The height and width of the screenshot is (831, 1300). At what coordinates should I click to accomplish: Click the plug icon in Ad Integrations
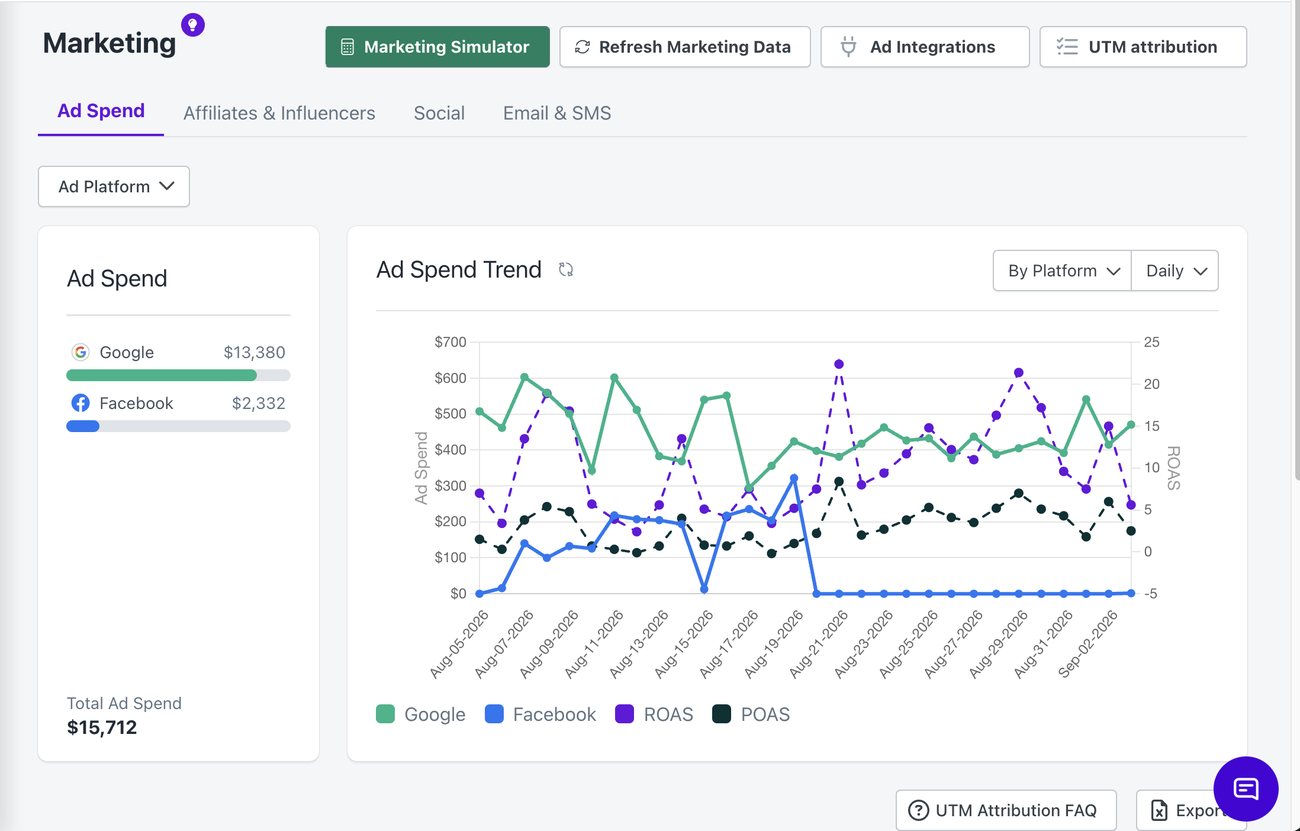[x=848, y=47]
